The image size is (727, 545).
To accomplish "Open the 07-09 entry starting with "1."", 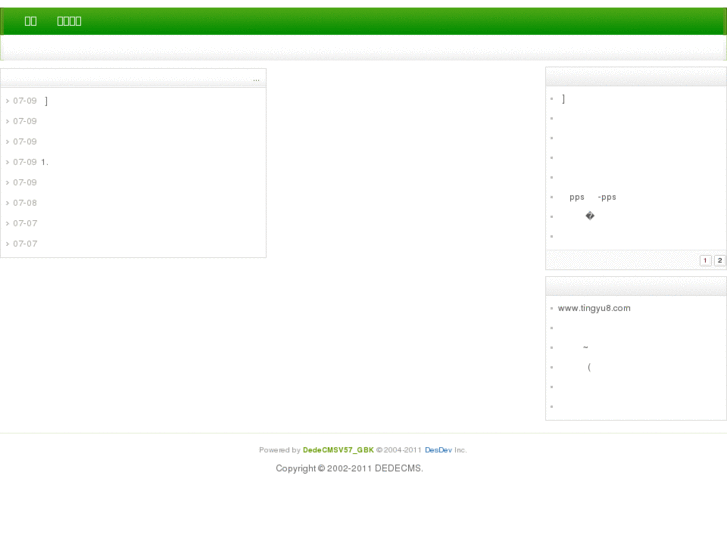I will (45, 162).
